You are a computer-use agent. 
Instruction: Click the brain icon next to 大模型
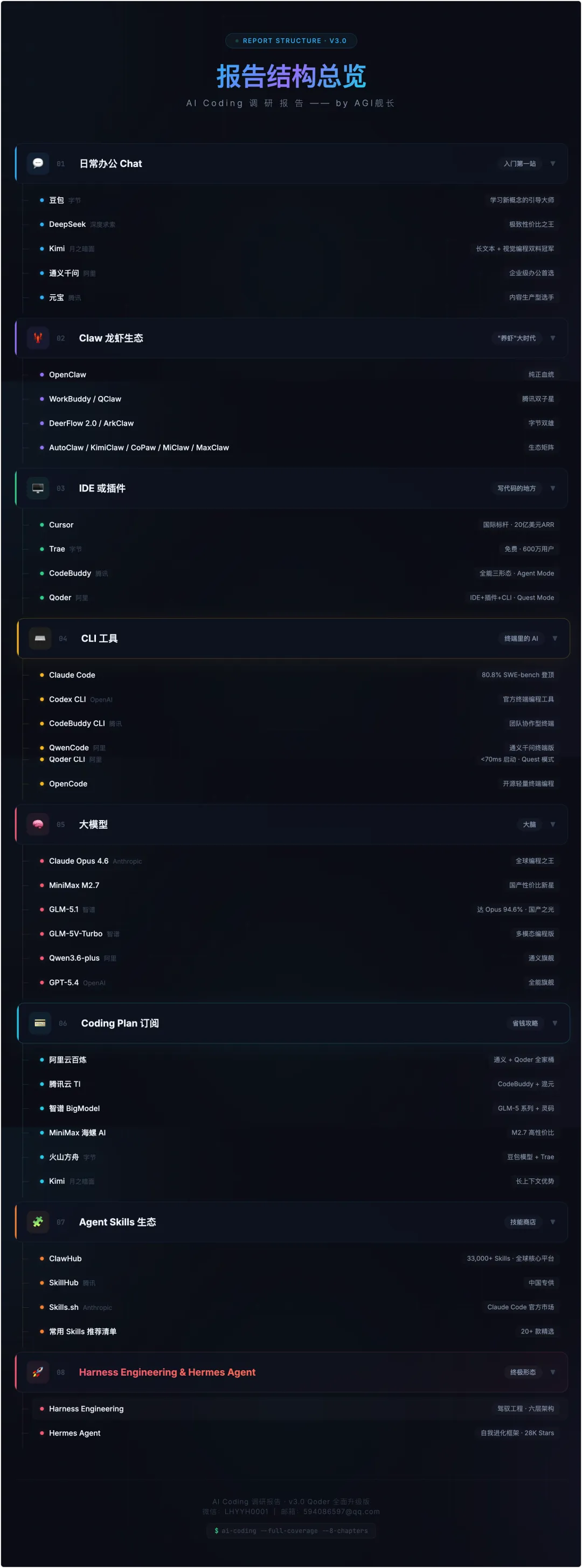pyautogui.click(x=38, y=824)
